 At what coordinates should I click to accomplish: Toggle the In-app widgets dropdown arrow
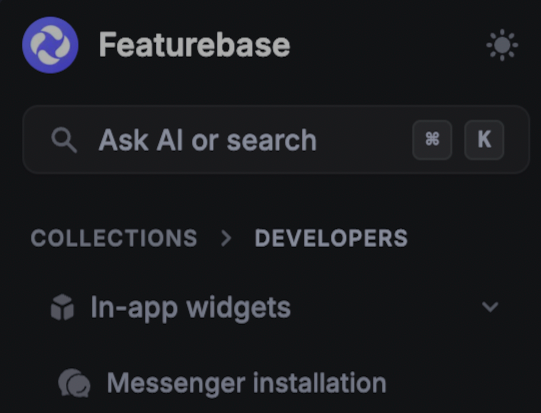(x=490, y=307)
